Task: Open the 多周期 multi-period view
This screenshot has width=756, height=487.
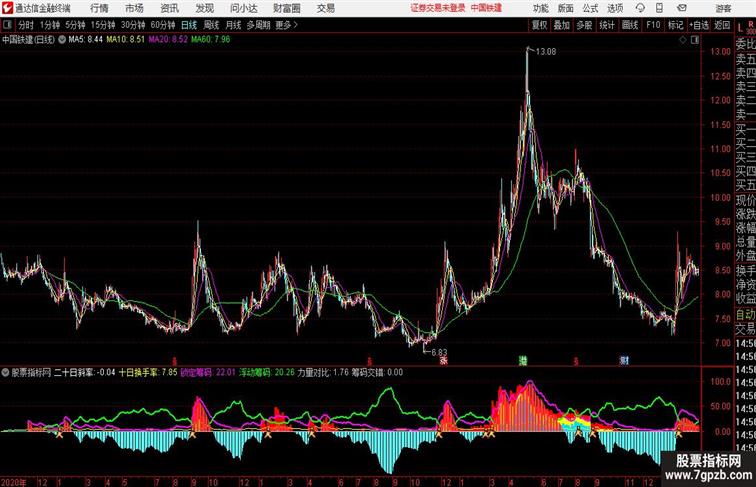Action: 258,25
